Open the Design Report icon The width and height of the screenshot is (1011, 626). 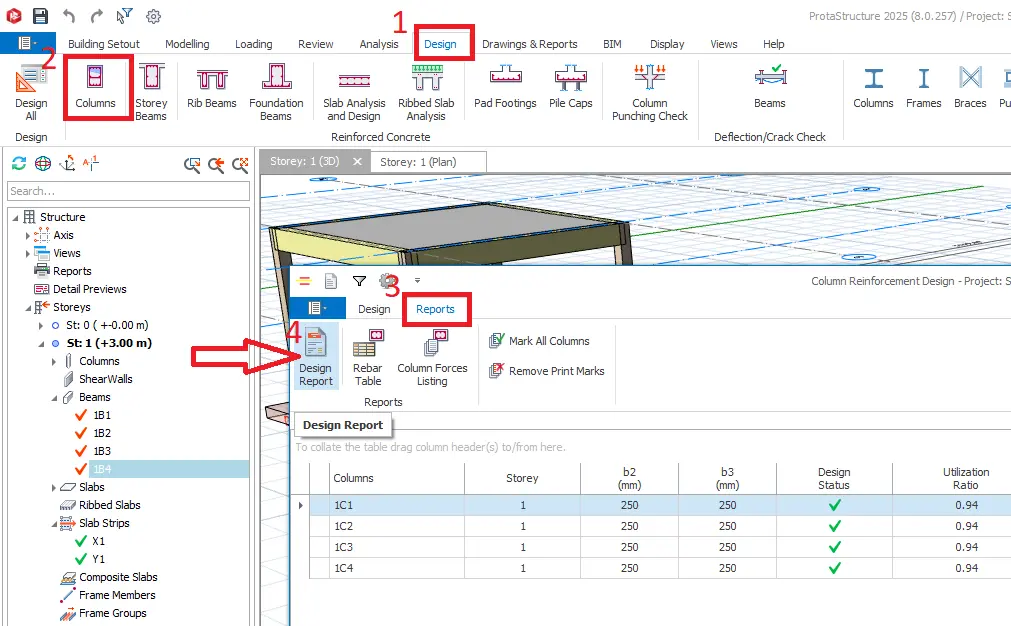click(315, 357)
